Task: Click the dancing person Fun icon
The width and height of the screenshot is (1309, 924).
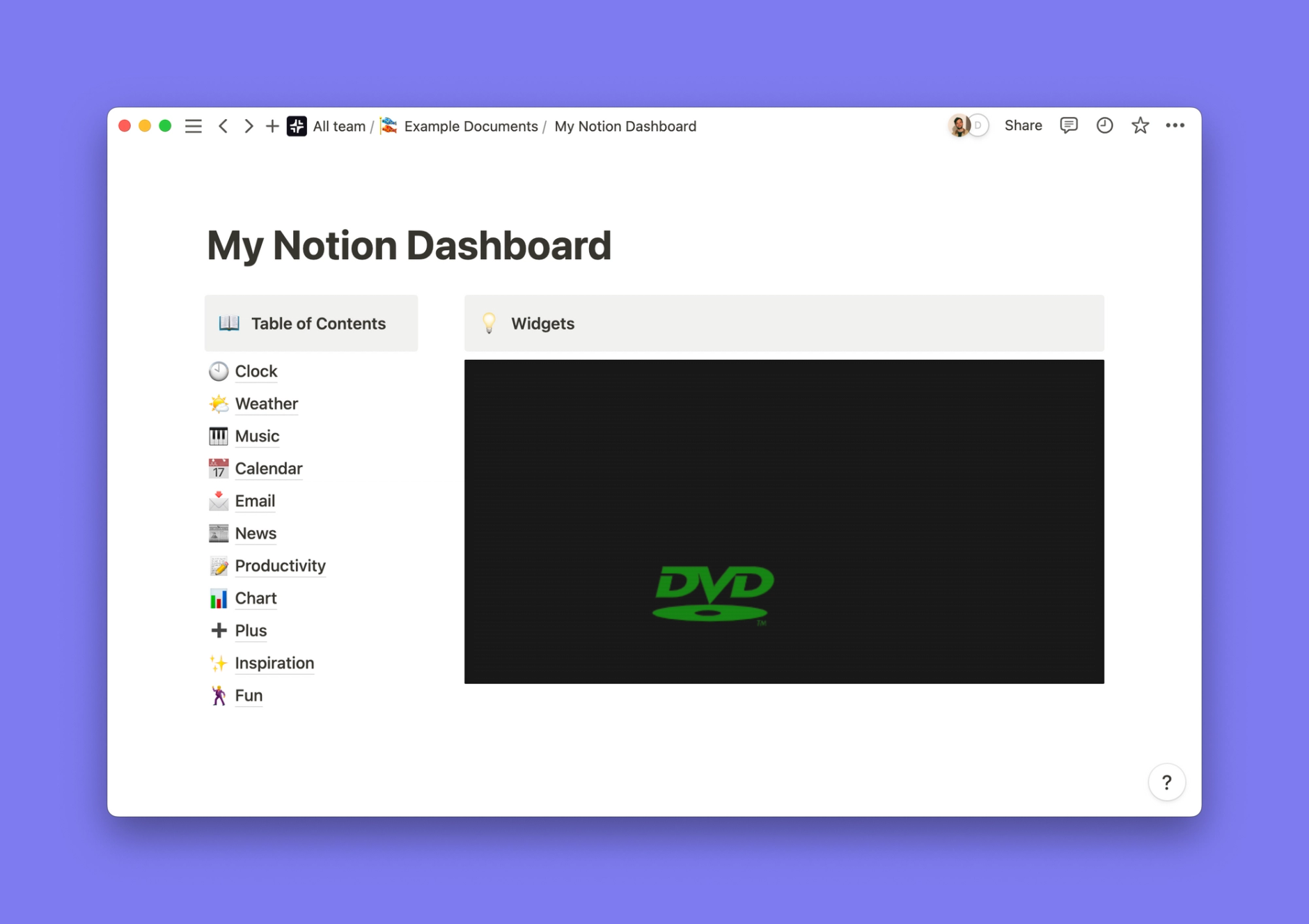Action: click(x=219, y=695)
